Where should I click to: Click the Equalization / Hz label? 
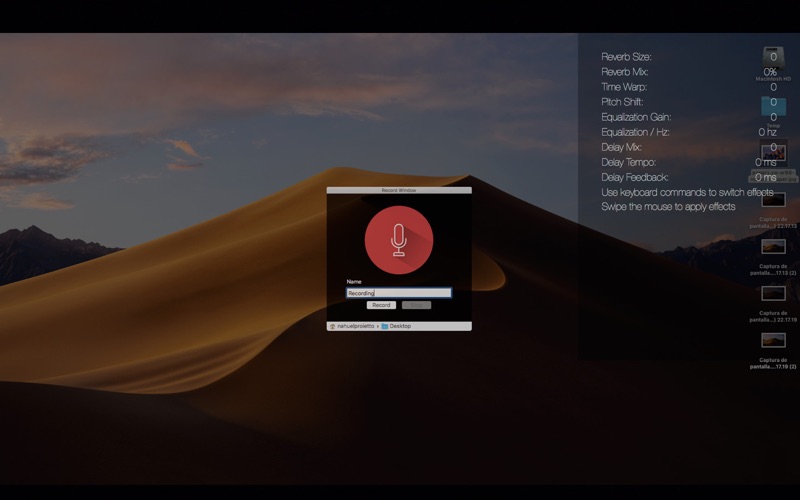click(635, 132)
